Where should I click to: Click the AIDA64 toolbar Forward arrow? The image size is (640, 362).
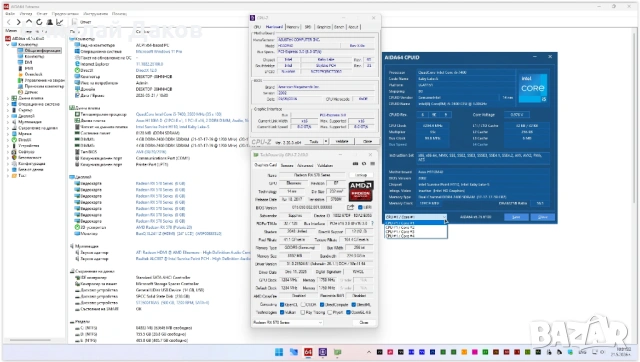pyautogui.click(x=18, y=22)
